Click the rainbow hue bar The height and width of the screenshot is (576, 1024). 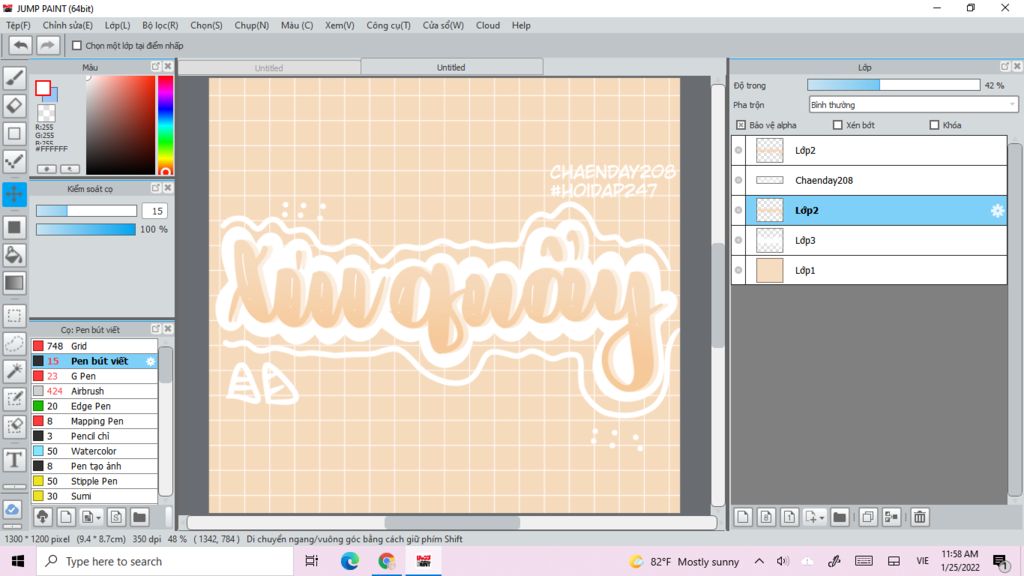(165, 125)
